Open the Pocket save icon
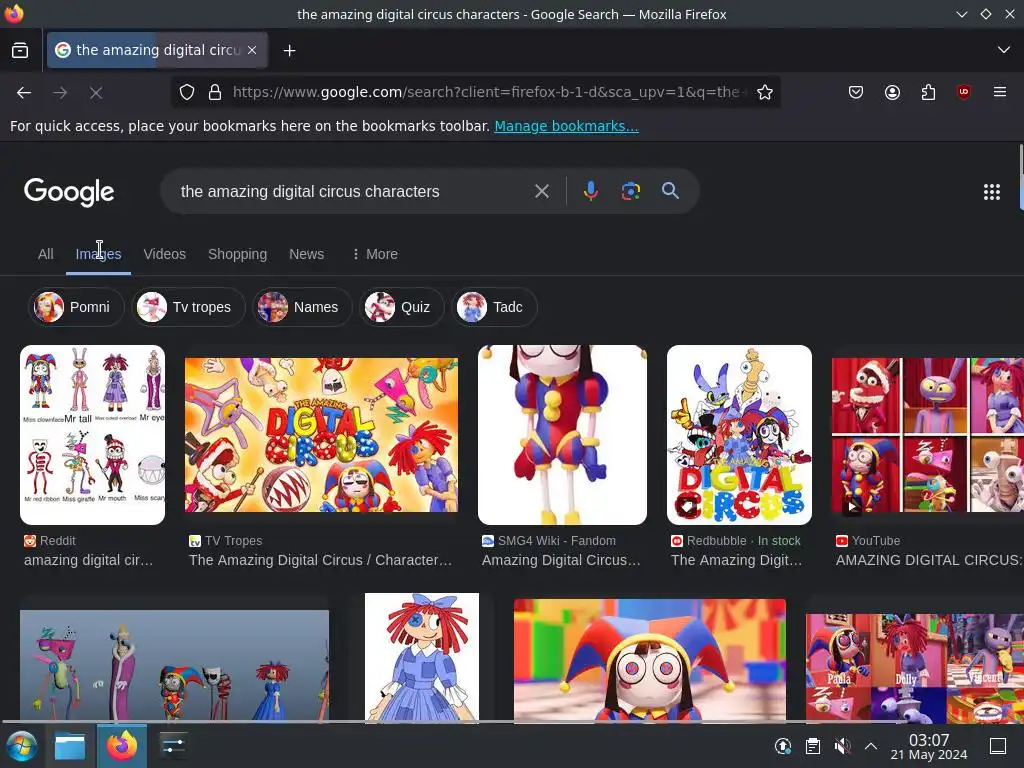Image resolution: width=1024 pixels, height=768 pixels. tap(856, 92)
